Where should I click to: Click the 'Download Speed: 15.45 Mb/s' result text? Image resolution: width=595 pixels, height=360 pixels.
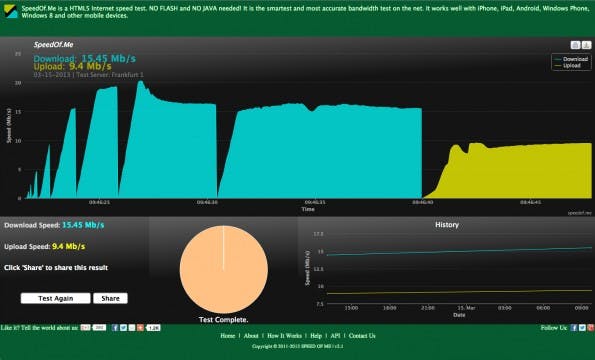[x=54, y=225]
